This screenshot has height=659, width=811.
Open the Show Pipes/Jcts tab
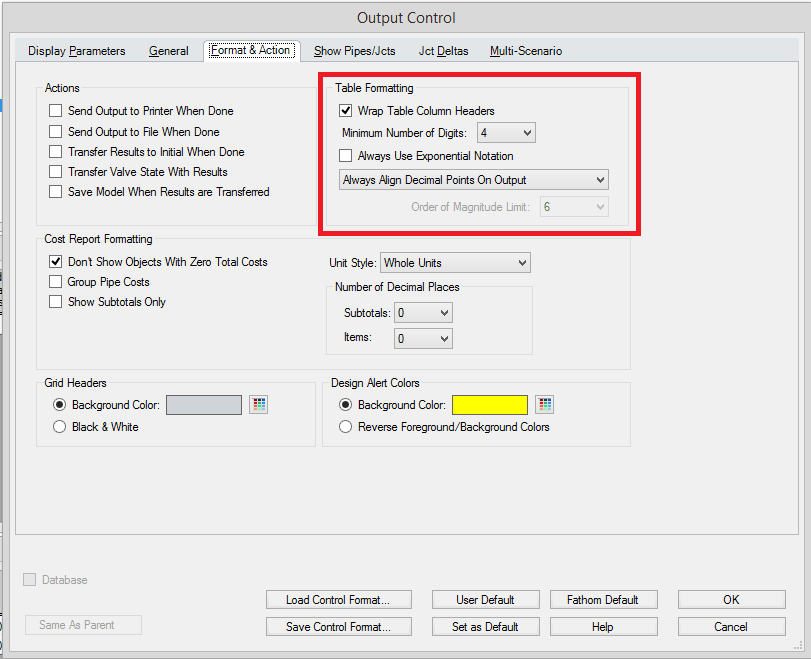tap(354, 51)
